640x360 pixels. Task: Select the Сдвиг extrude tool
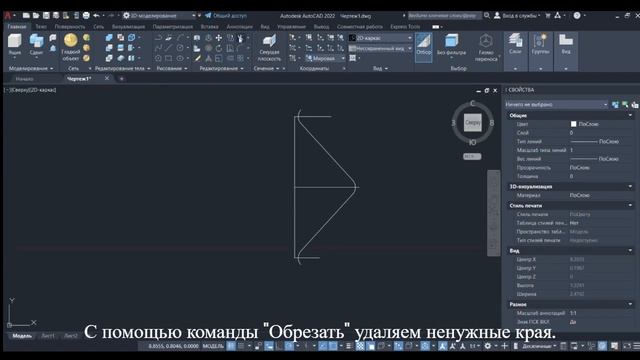[36, 45]
